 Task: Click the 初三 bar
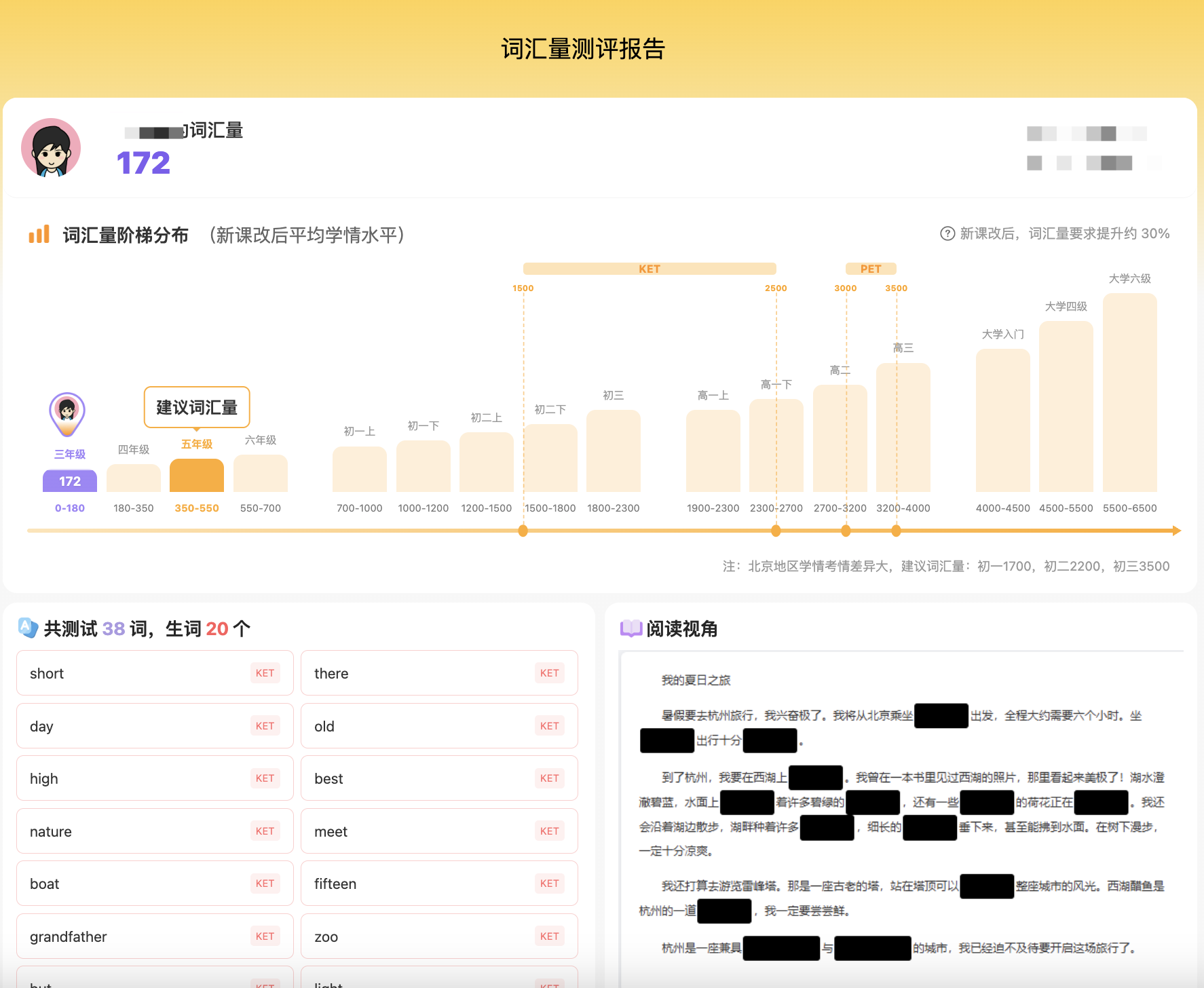tap(614, 451)
